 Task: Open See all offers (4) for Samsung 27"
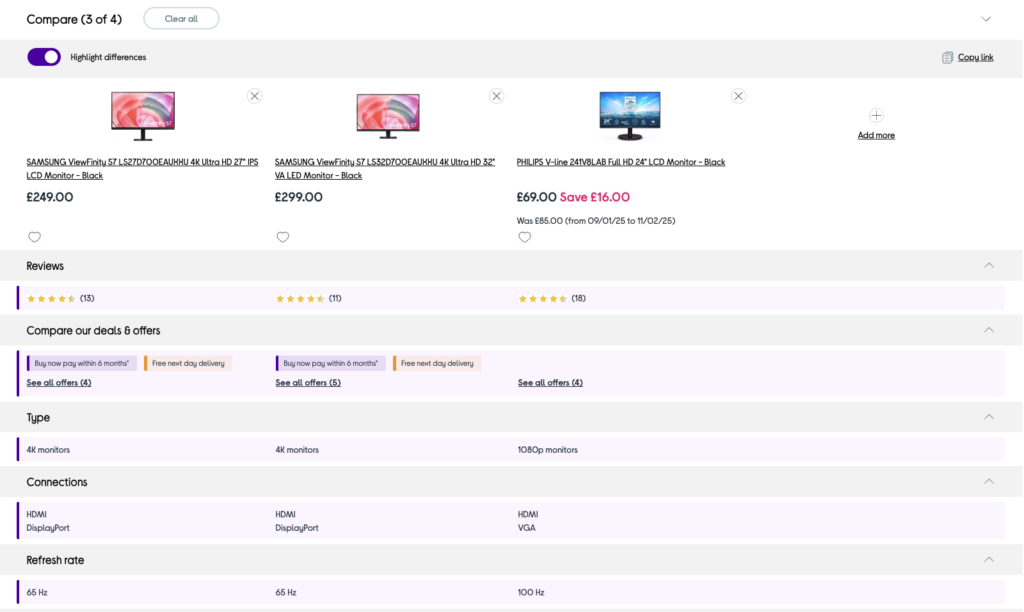point(59,383)
